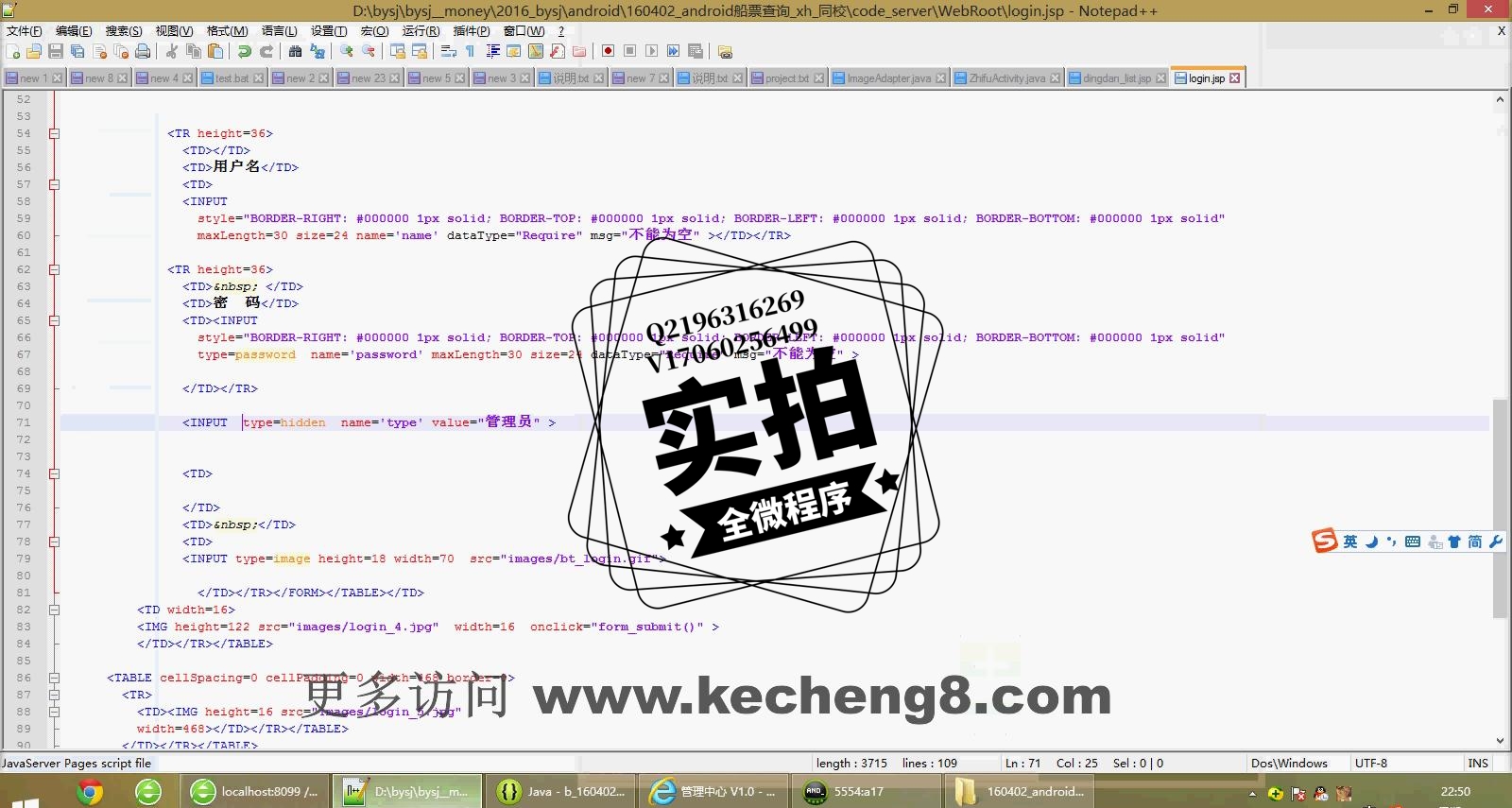The height and width of the screenshot is (808, 1512).
Task: Open the 语言(L) menu
Action: 279,31
